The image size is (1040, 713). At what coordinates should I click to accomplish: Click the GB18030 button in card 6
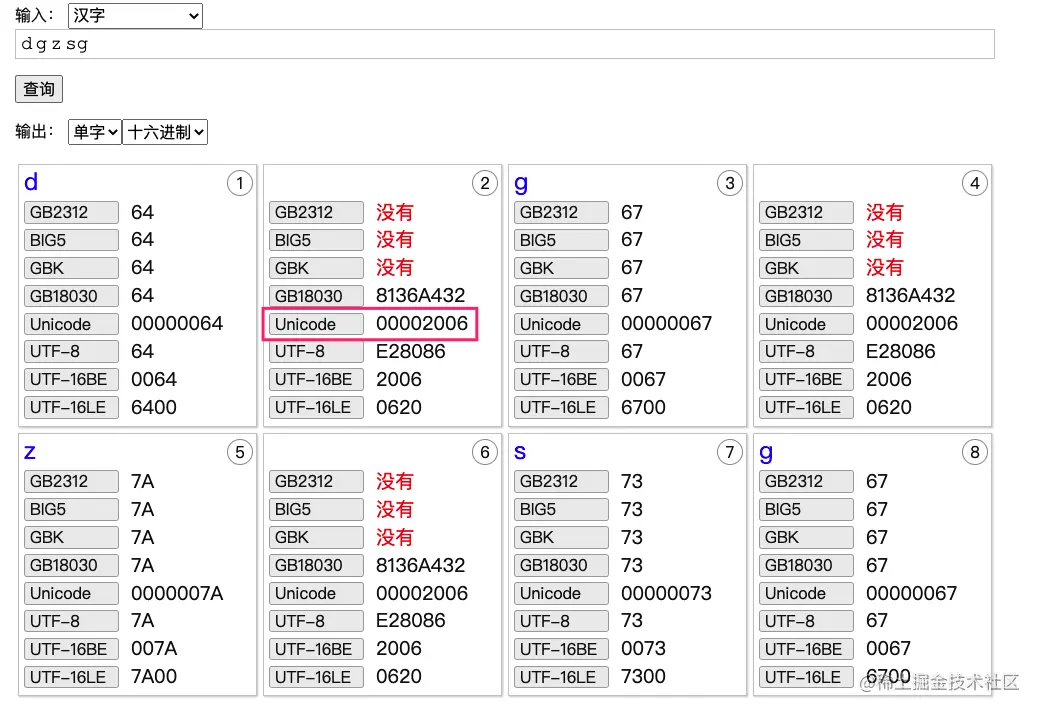[316, 565]
